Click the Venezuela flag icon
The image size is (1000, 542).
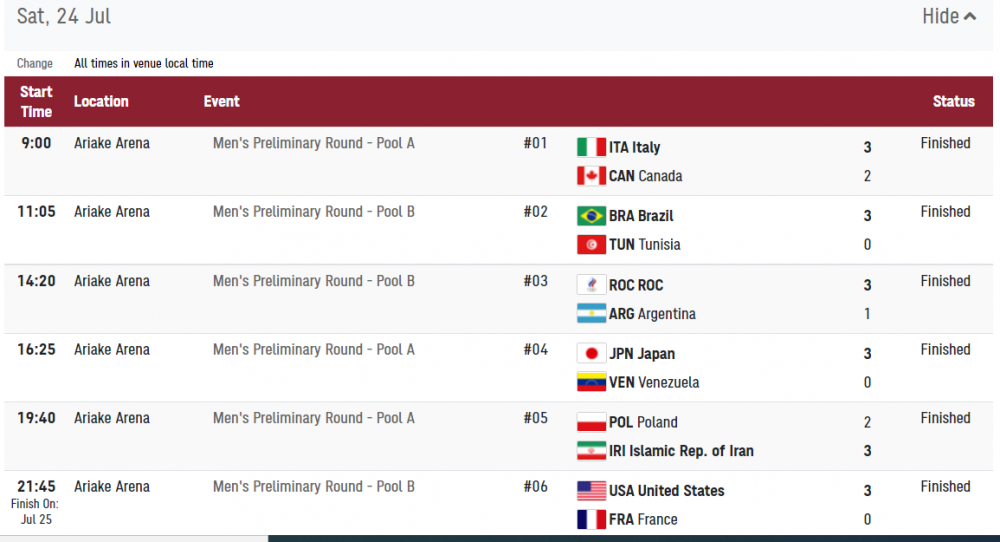pyautogui.click(x=591, y=382)
